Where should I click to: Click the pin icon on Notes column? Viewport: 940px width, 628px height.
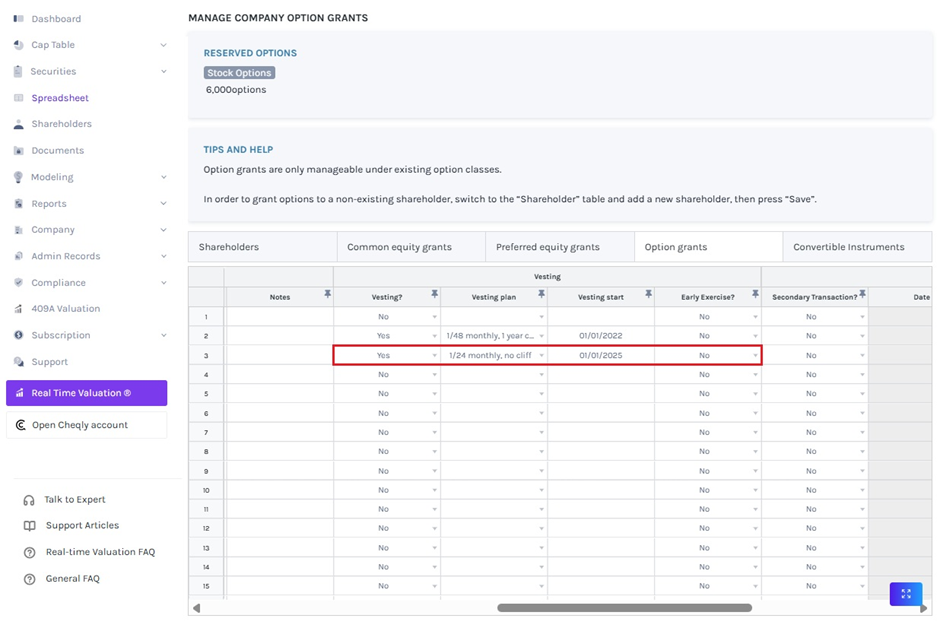327,294
